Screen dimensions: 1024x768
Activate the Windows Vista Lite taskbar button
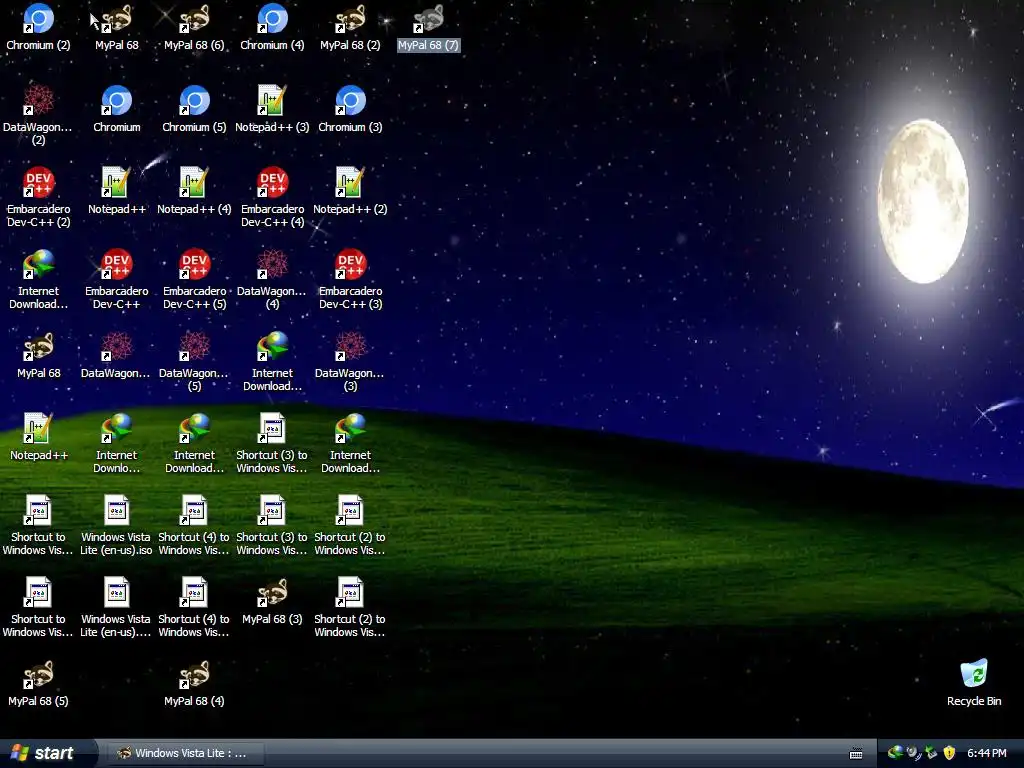click(x=184, y=753)
